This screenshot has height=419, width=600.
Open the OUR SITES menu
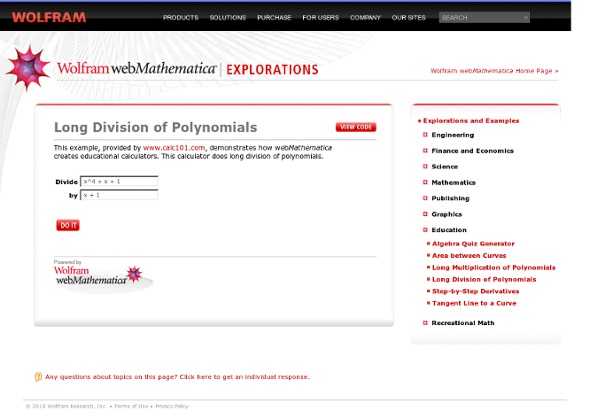409,18
